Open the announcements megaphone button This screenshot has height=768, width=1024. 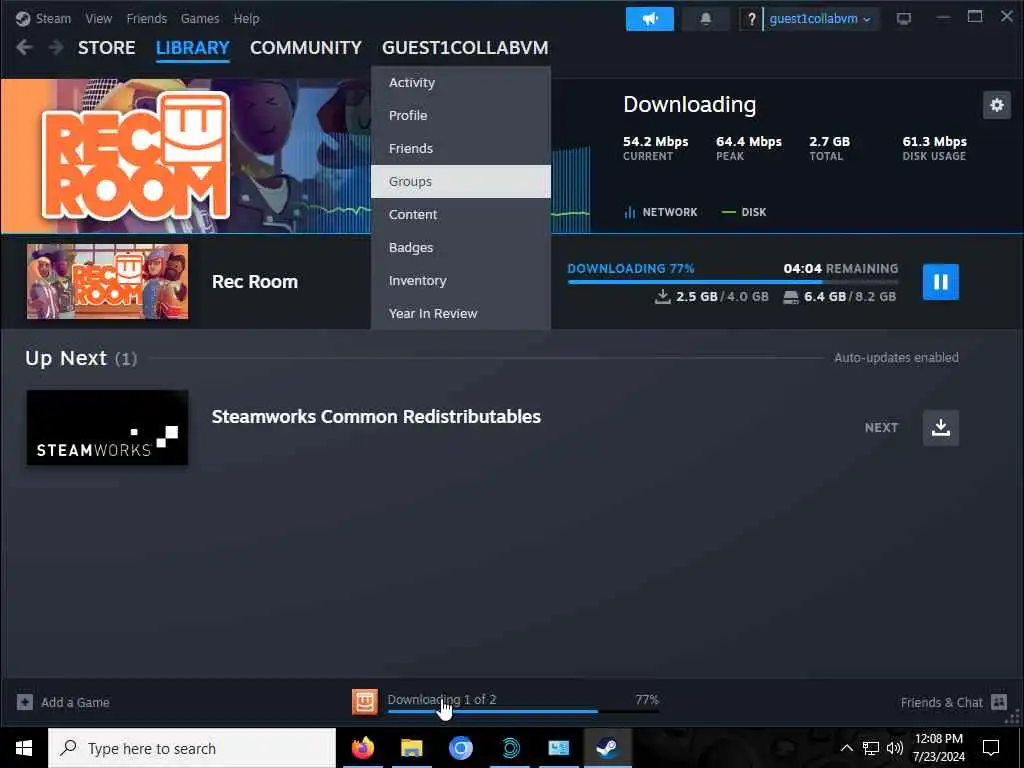coord(649,19)
